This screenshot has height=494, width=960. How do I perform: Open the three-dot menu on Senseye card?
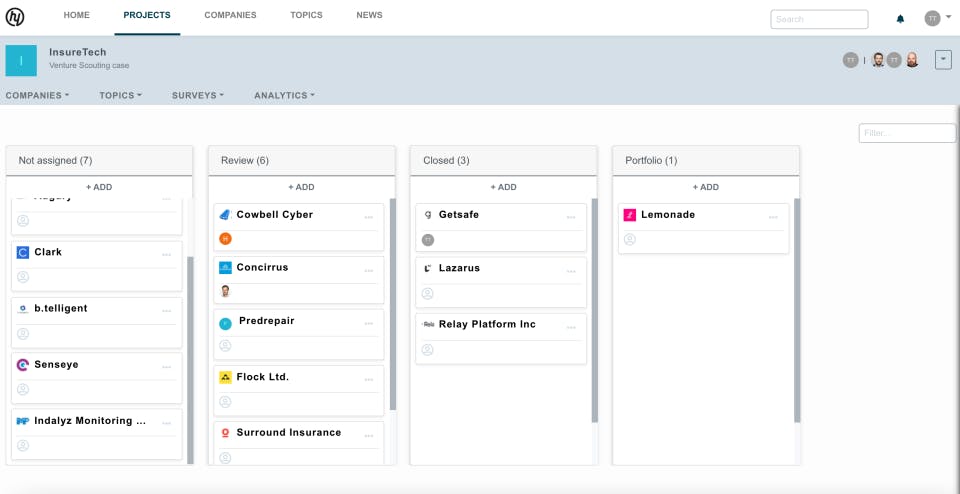[x=167, y=367]
